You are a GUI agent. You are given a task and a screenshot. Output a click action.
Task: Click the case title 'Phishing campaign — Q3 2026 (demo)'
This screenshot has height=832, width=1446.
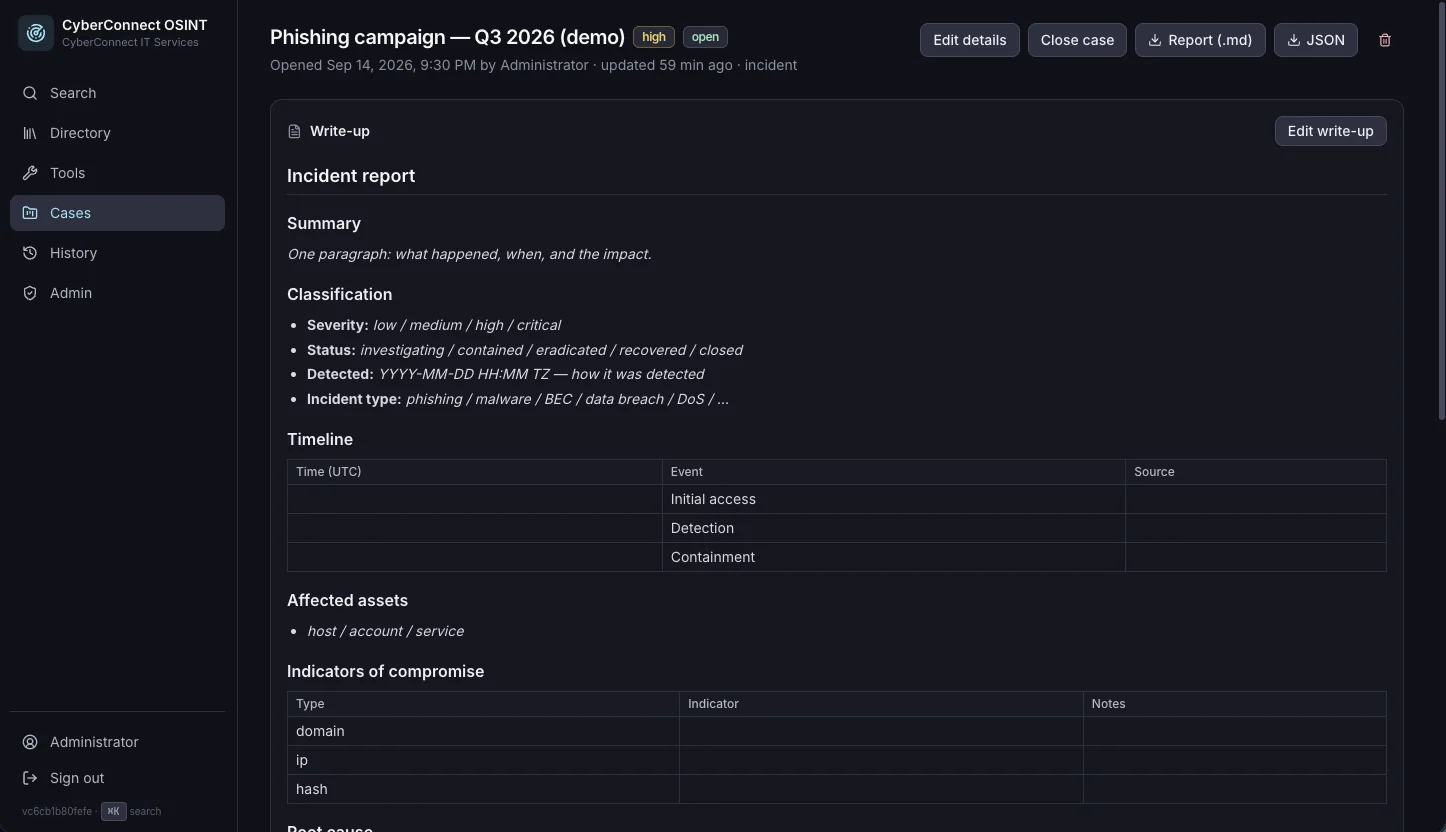click(447, 37)
